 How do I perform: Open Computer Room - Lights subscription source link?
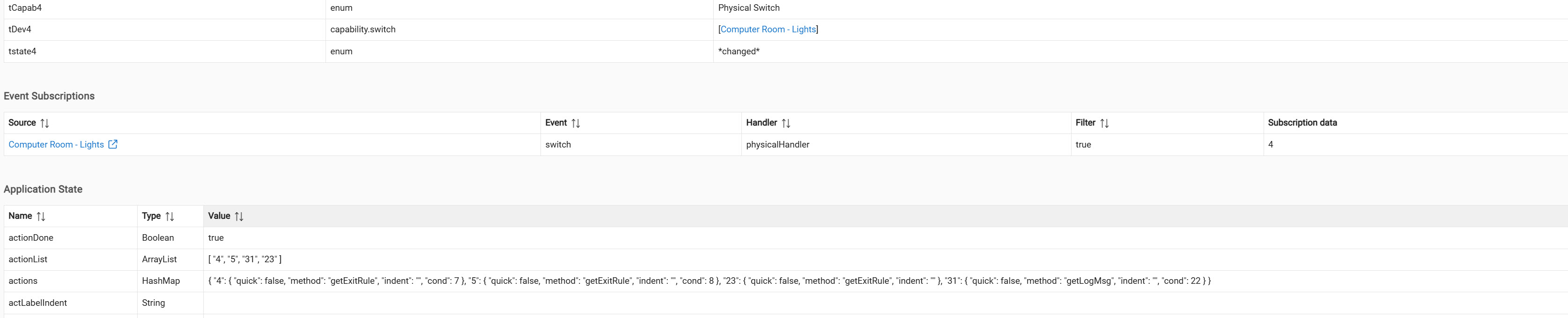click(x=56, y=144)
